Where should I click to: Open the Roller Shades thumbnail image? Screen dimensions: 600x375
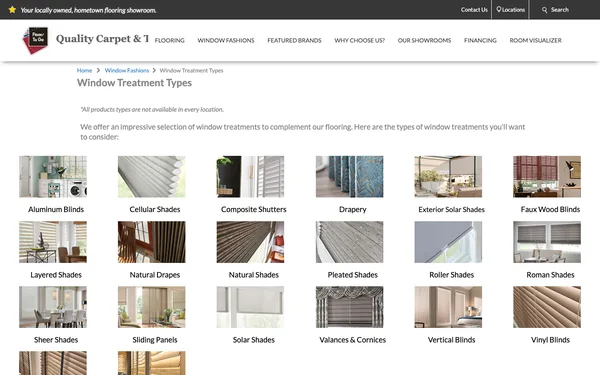(x=448, y=242)
